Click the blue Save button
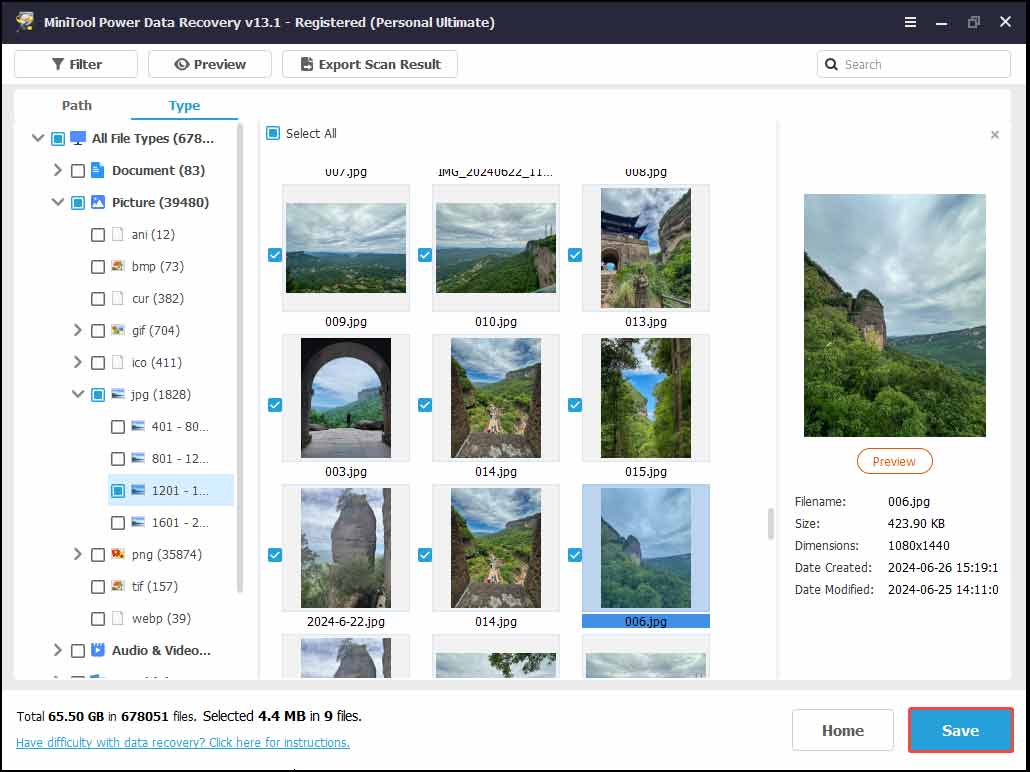The width and height of the screenshot is (1030, 772). (x=960, y=731)
